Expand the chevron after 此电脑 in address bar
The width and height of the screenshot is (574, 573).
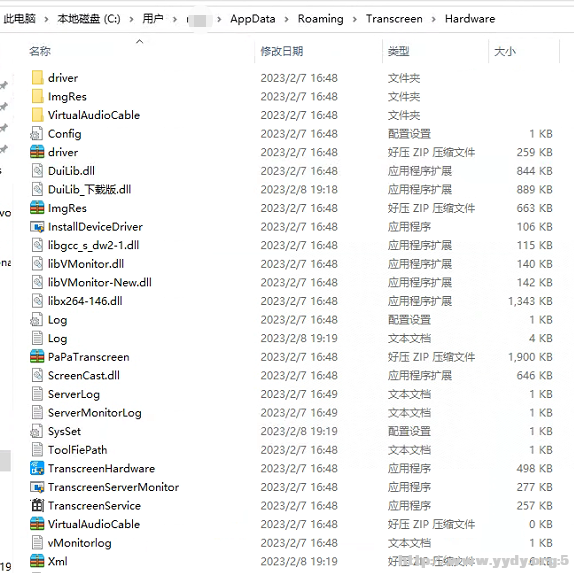(46, 19)
